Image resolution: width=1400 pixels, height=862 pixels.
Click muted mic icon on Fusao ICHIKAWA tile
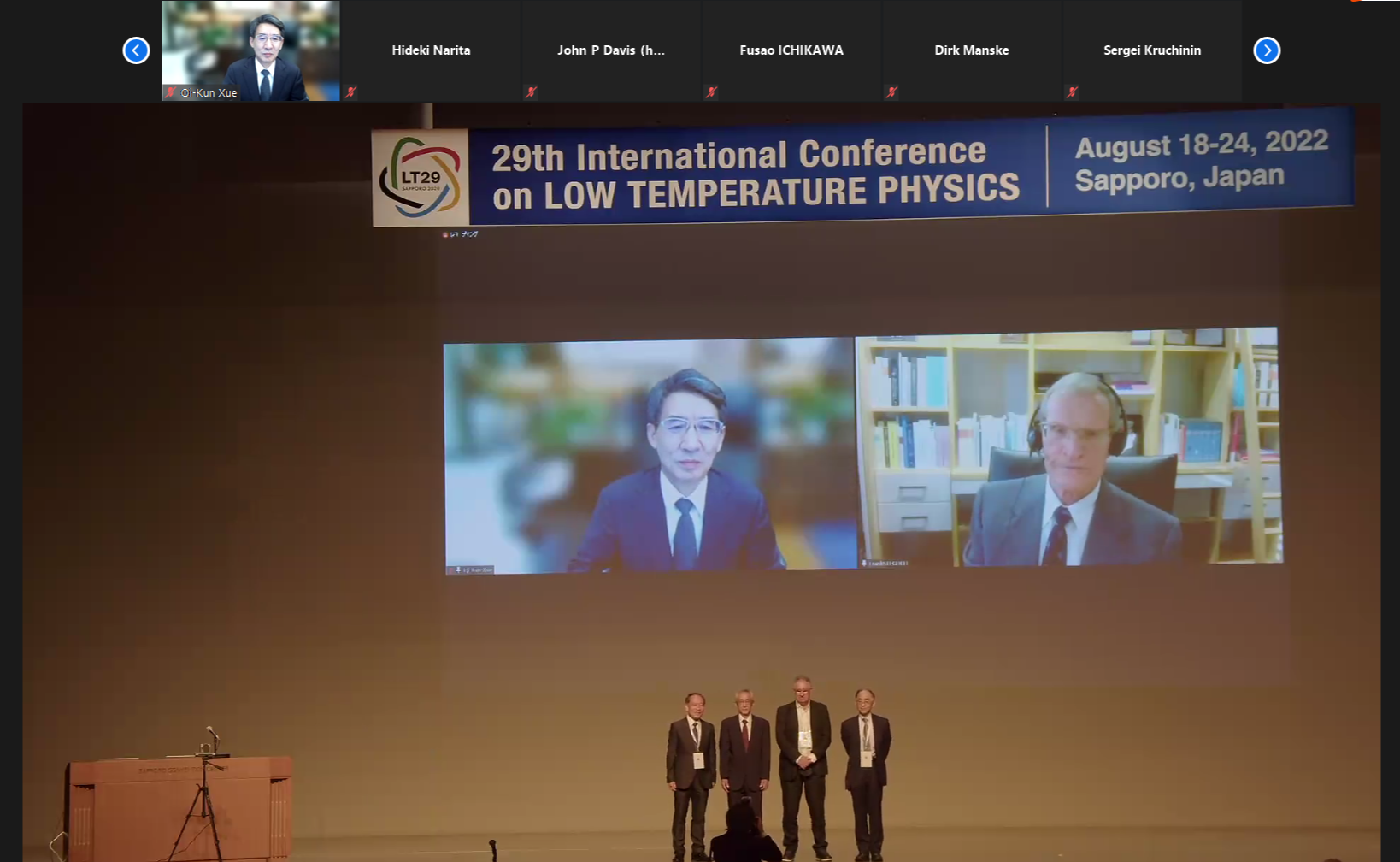(x=712, y=92)
